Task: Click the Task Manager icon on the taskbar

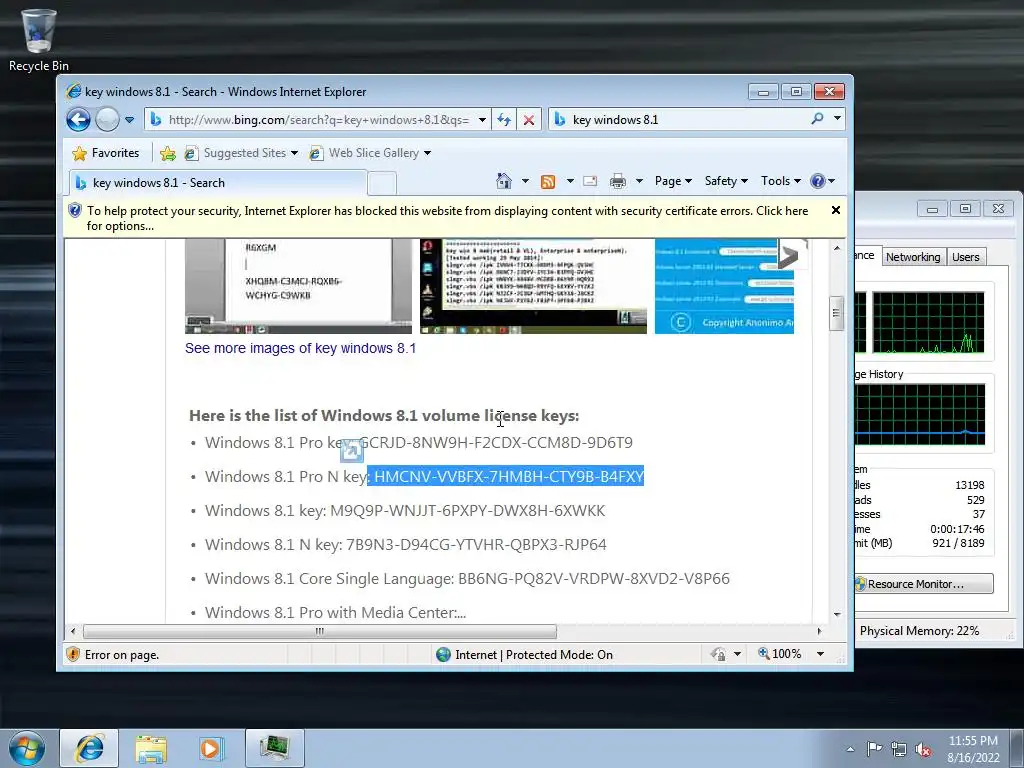Action: click(275, 748)
